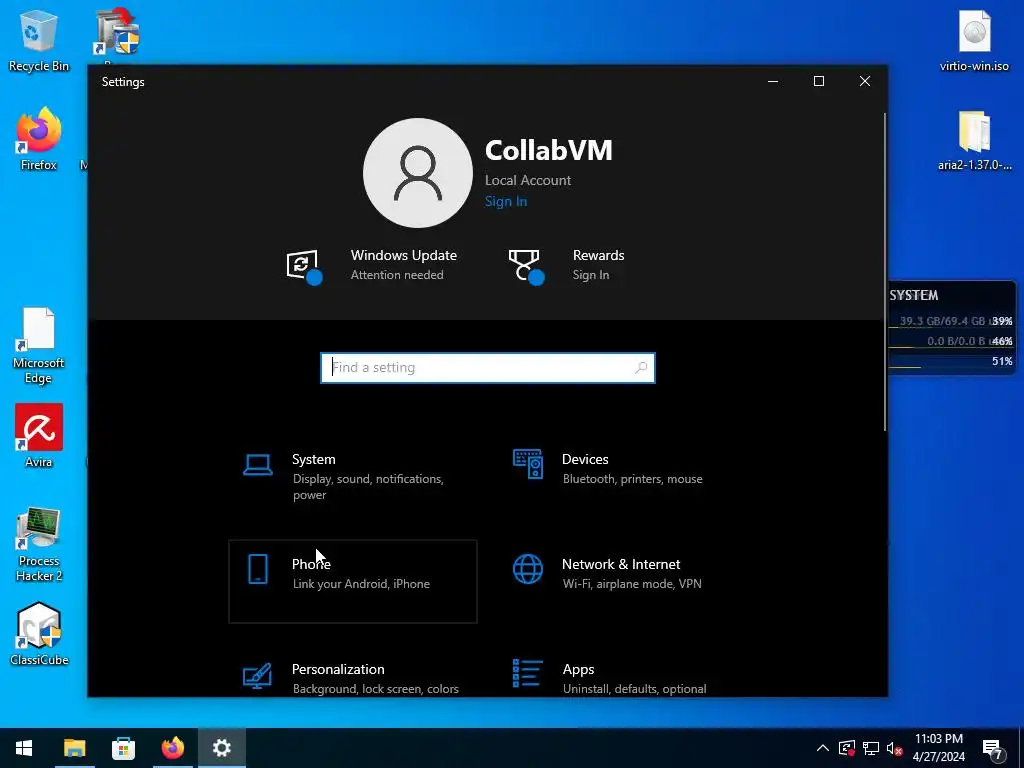Click the CollabVM profile avatar

tap(418, 173)
